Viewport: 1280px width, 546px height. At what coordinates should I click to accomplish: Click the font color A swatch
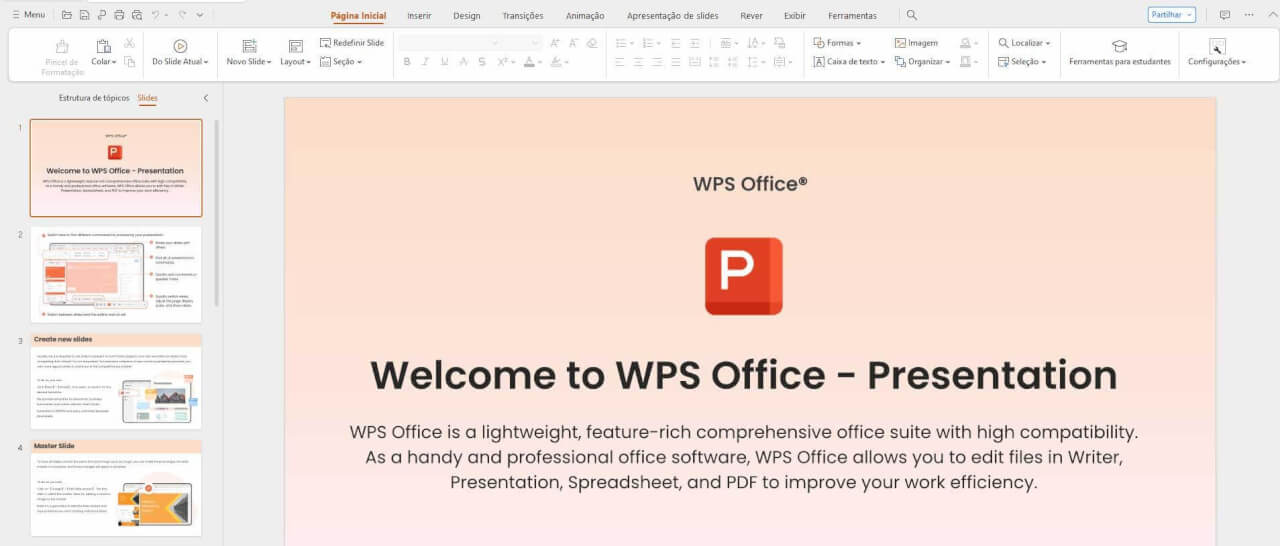(530, 62)
